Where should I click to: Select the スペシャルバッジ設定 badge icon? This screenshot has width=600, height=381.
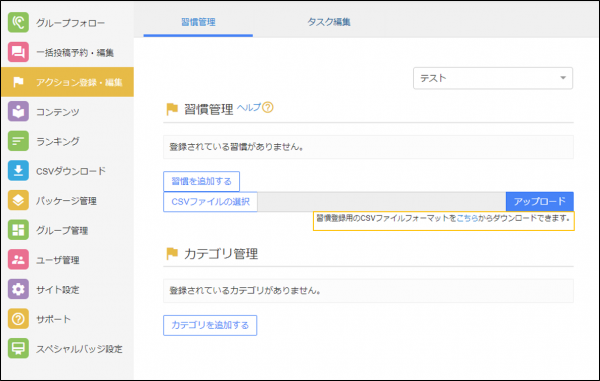click(18, 348)
